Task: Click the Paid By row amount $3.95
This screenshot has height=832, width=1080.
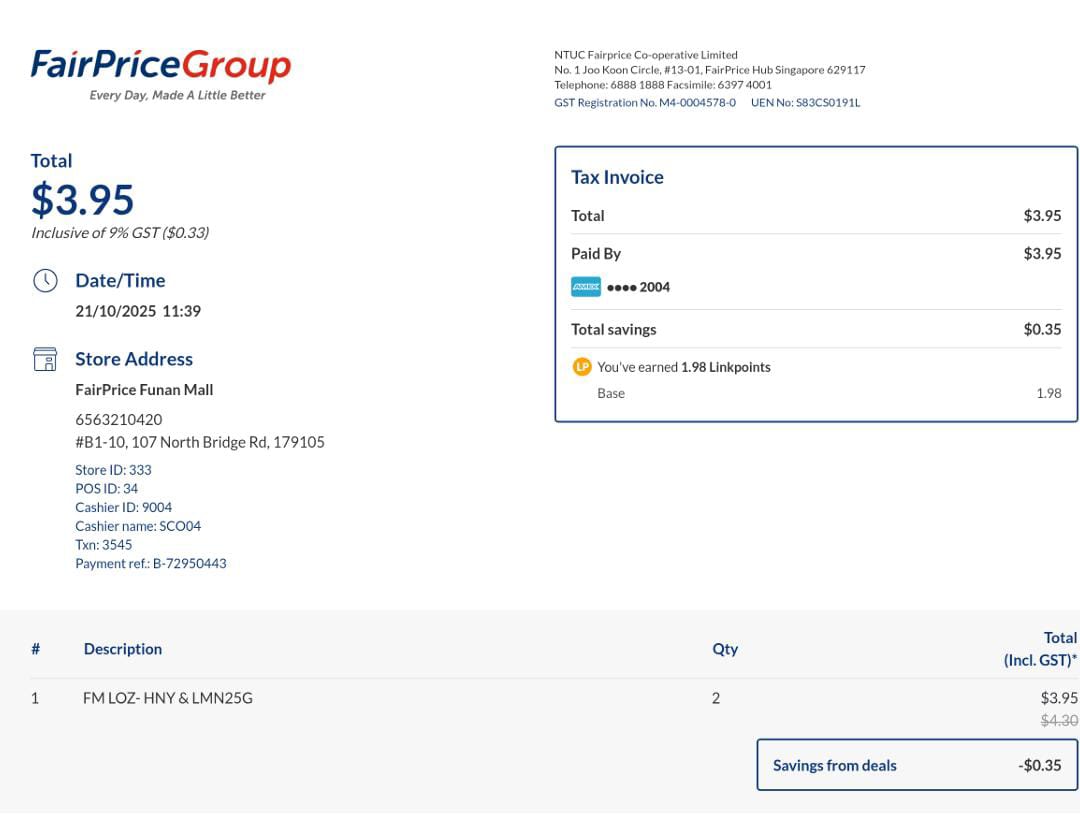Action: [x=1042, y=253]
